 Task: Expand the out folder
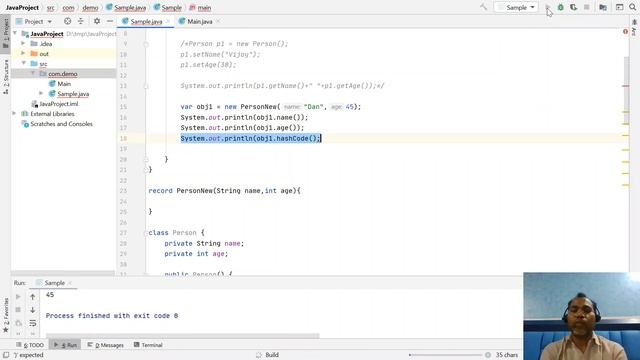tap(23, 53)
